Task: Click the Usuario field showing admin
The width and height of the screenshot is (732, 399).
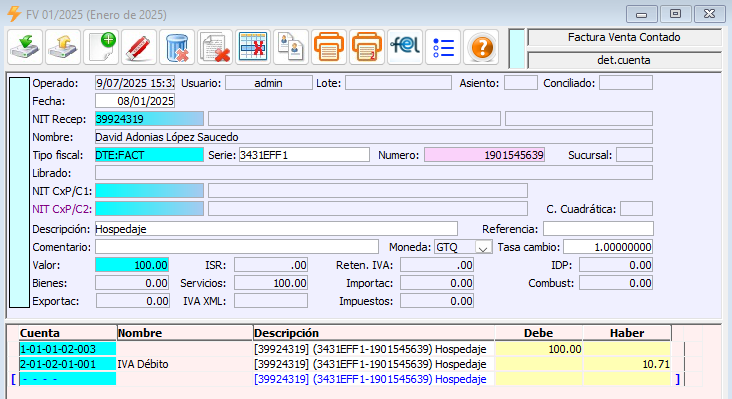Action: pyautogui.click(x=269, y=83)
